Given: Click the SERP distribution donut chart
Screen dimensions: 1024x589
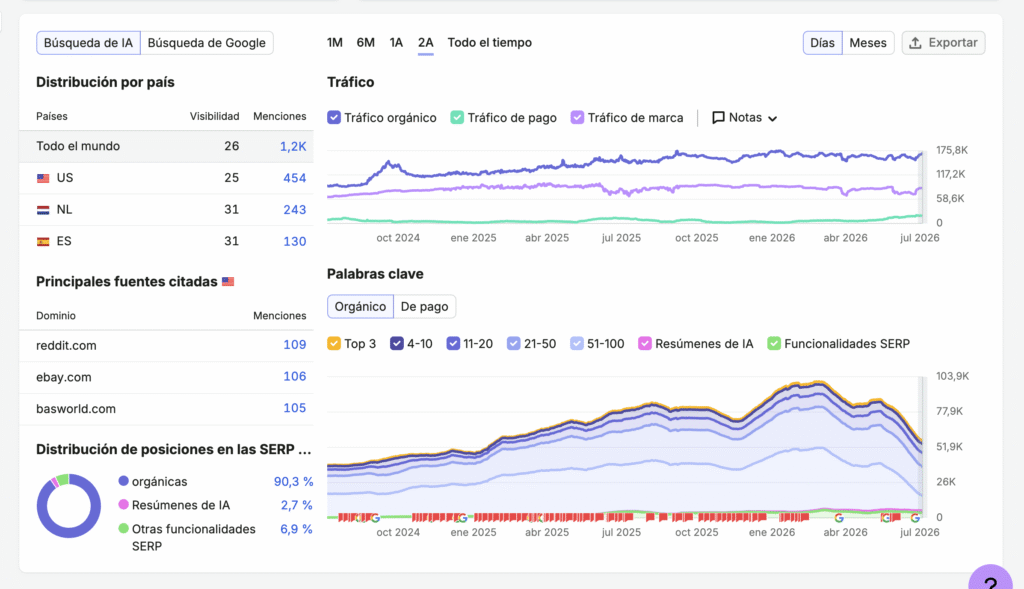Looking at the screenshot, I should click(69, 506).
